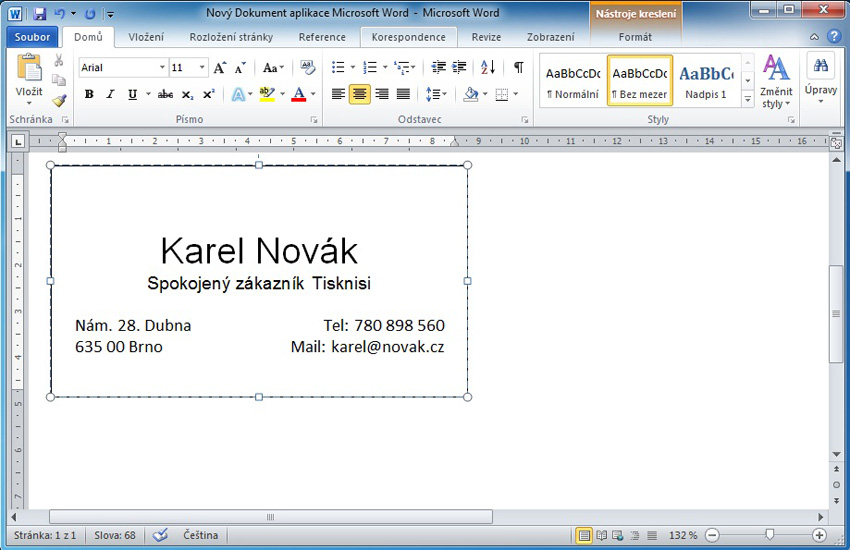Screen dimensions: 850x550
Task: Select the Nadpis 1 style
Action: coord(706,81)
